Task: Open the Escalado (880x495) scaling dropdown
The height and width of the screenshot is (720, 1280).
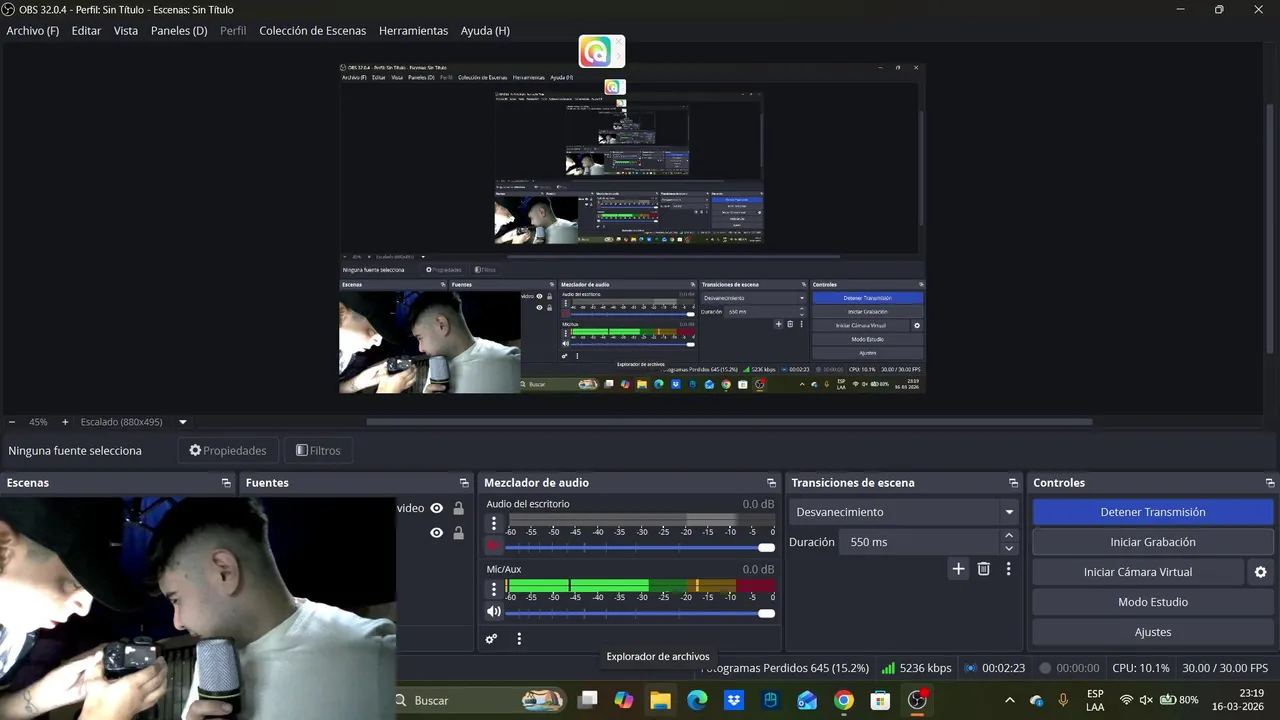Action: point(134,422)
